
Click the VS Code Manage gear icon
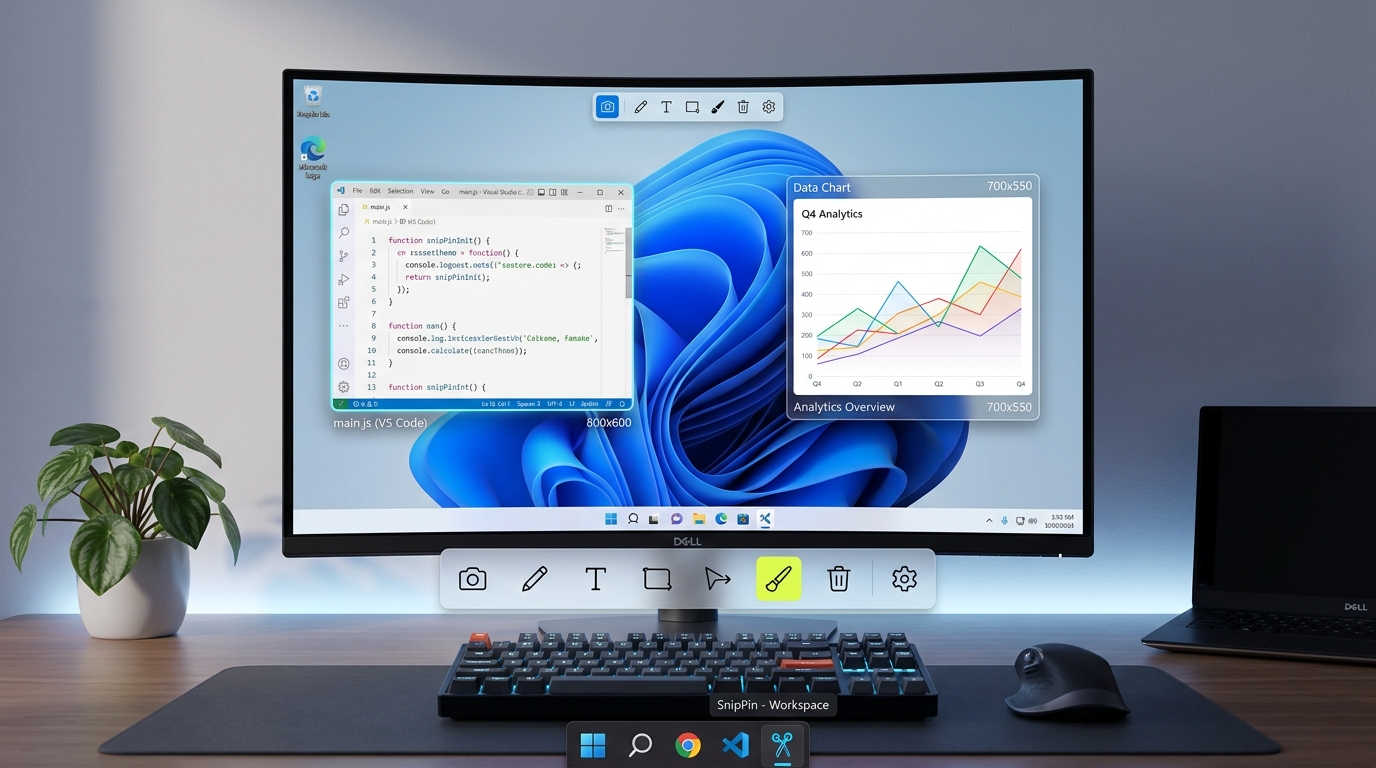pos(344,387)
